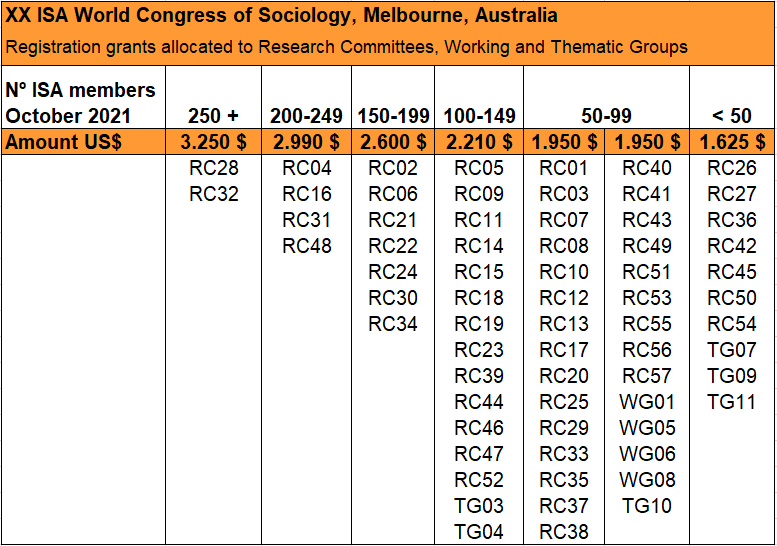This screenshot has width=777, height=546.
Task: Click the 2.990 $ amount cell
Action: 306,142
